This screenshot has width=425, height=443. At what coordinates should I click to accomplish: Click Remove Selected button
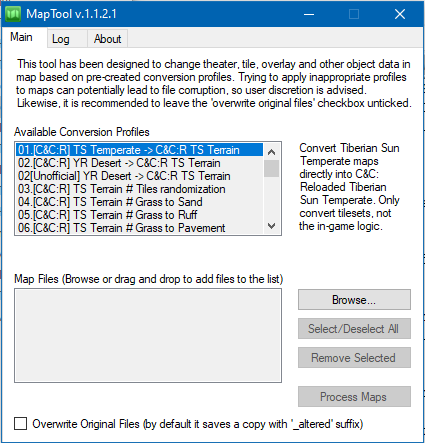click(x=354, y=358)
